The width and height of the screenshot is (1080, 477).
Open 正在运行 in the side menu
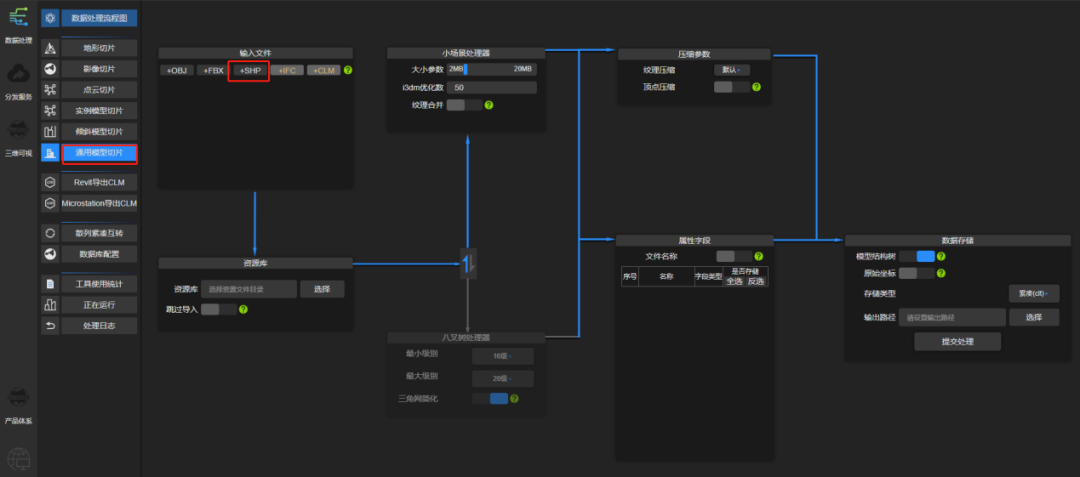(99, 305)
